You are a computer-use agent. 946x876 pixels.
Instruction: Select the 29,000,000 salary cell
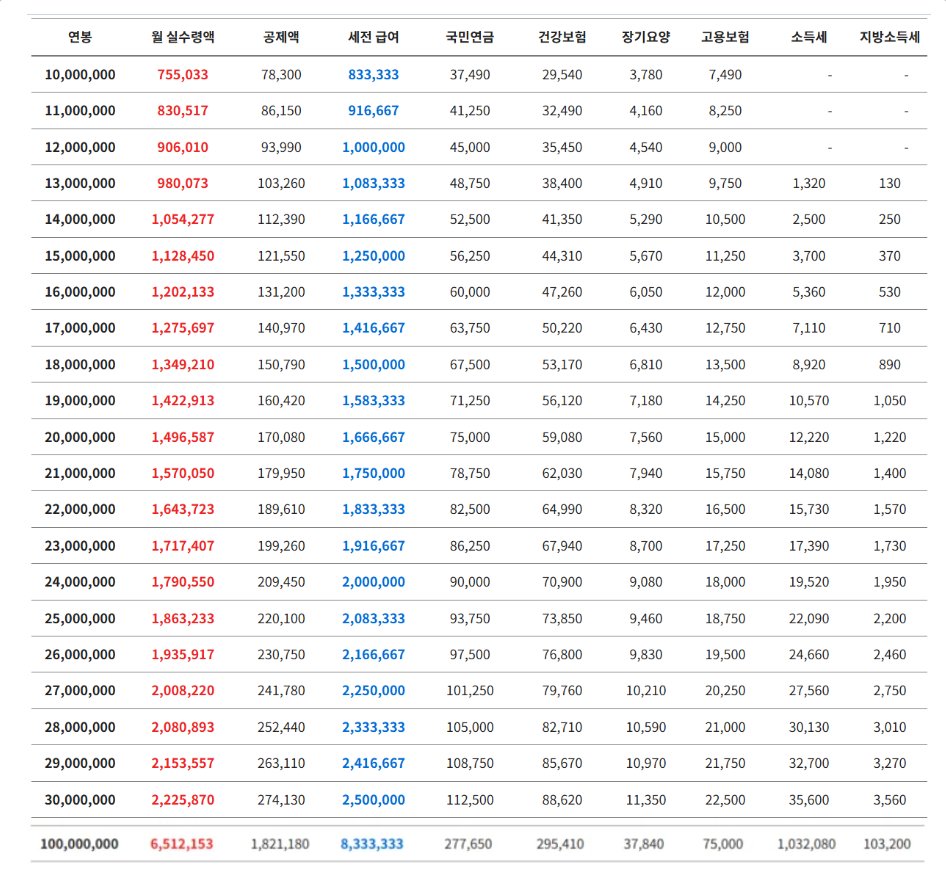(80, 764)
